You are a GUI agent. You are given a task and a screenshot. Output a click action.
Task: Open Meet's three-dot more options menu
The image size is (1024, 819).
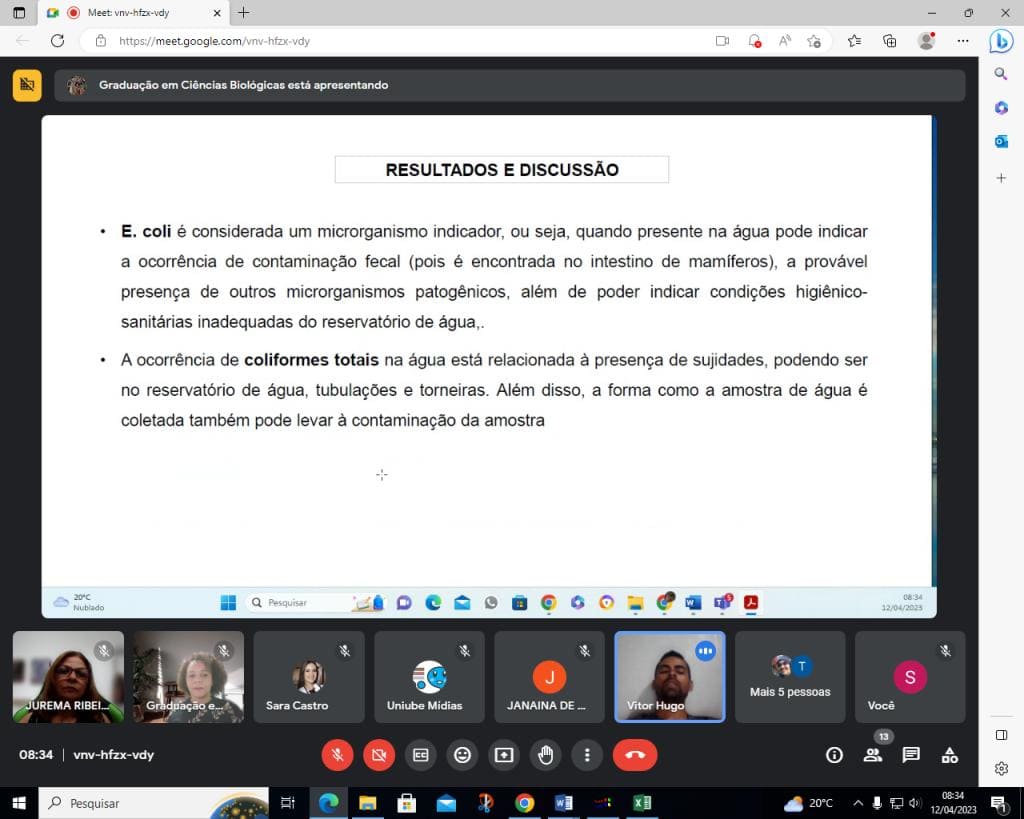(587, 755)
